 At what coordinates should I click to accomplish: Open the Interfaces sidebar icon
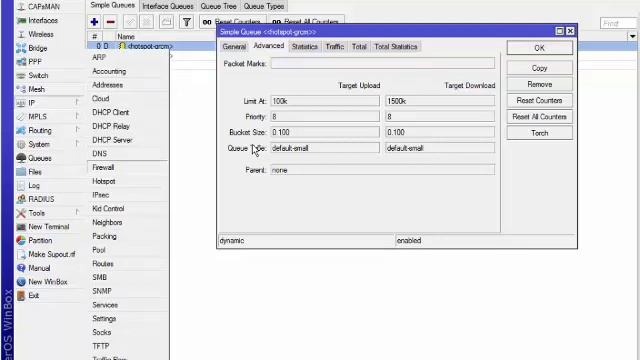21,20
